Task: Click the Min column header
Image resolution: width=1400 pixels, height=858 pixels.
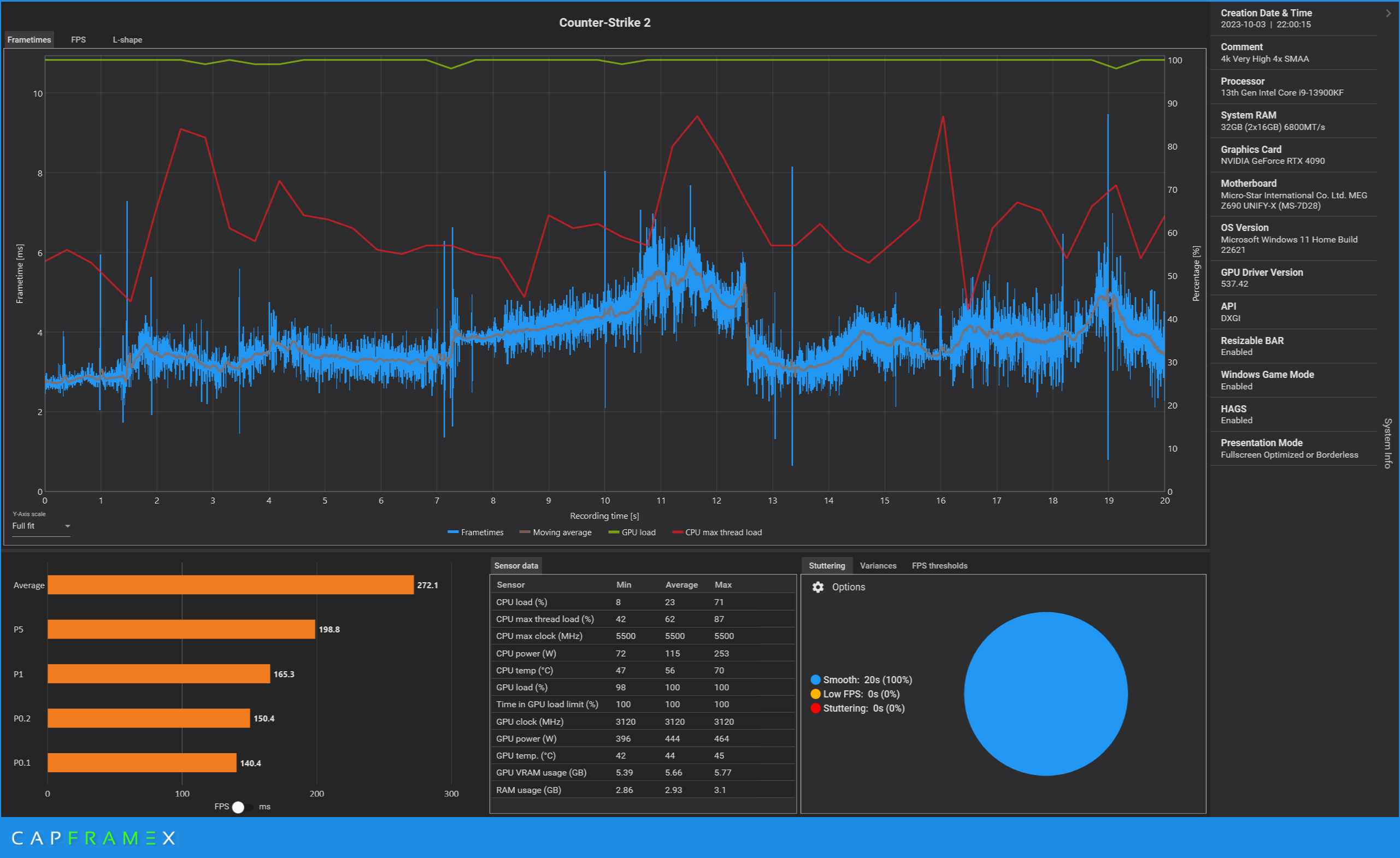Action: [623, 585]
